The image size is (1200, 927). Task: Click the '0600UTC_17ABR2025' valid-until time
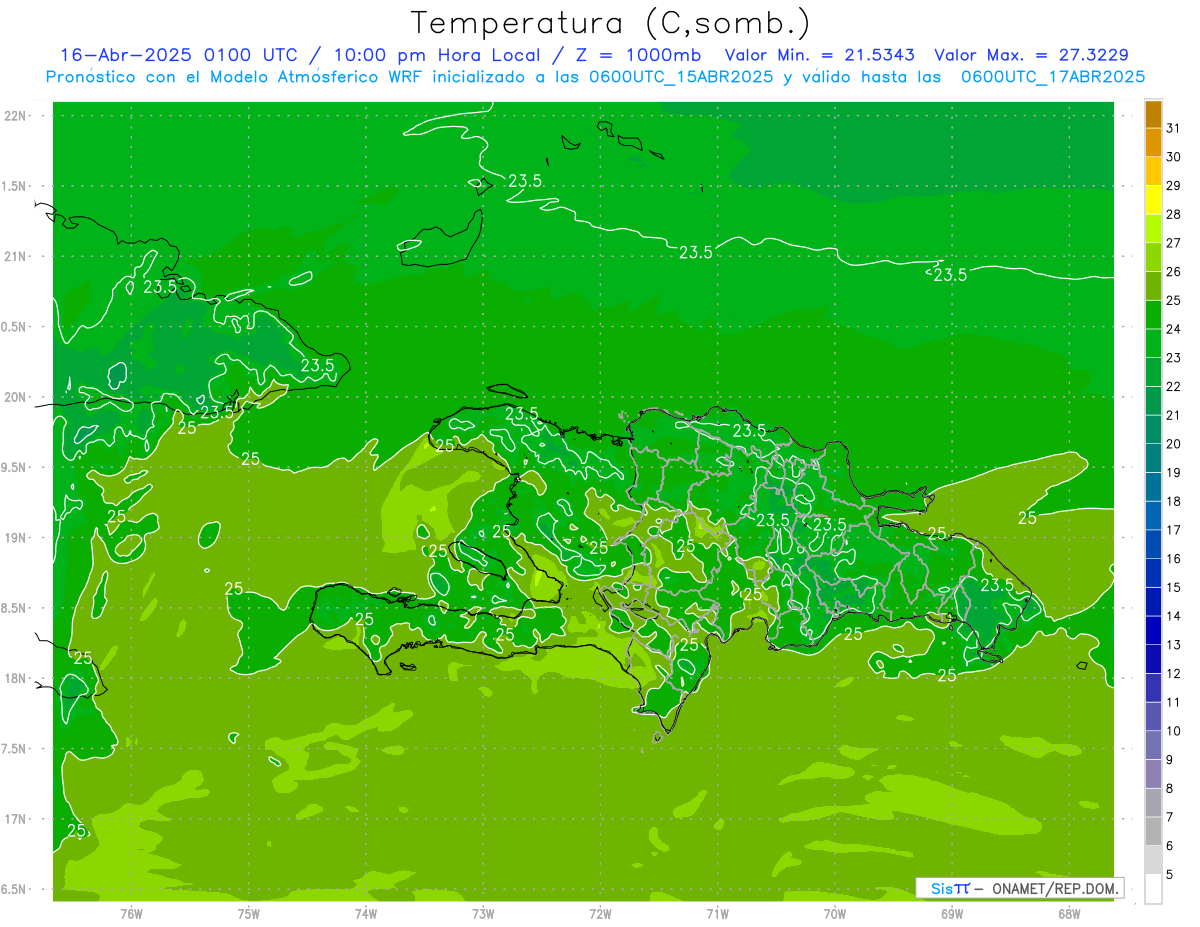click(x=1053, y=77)
